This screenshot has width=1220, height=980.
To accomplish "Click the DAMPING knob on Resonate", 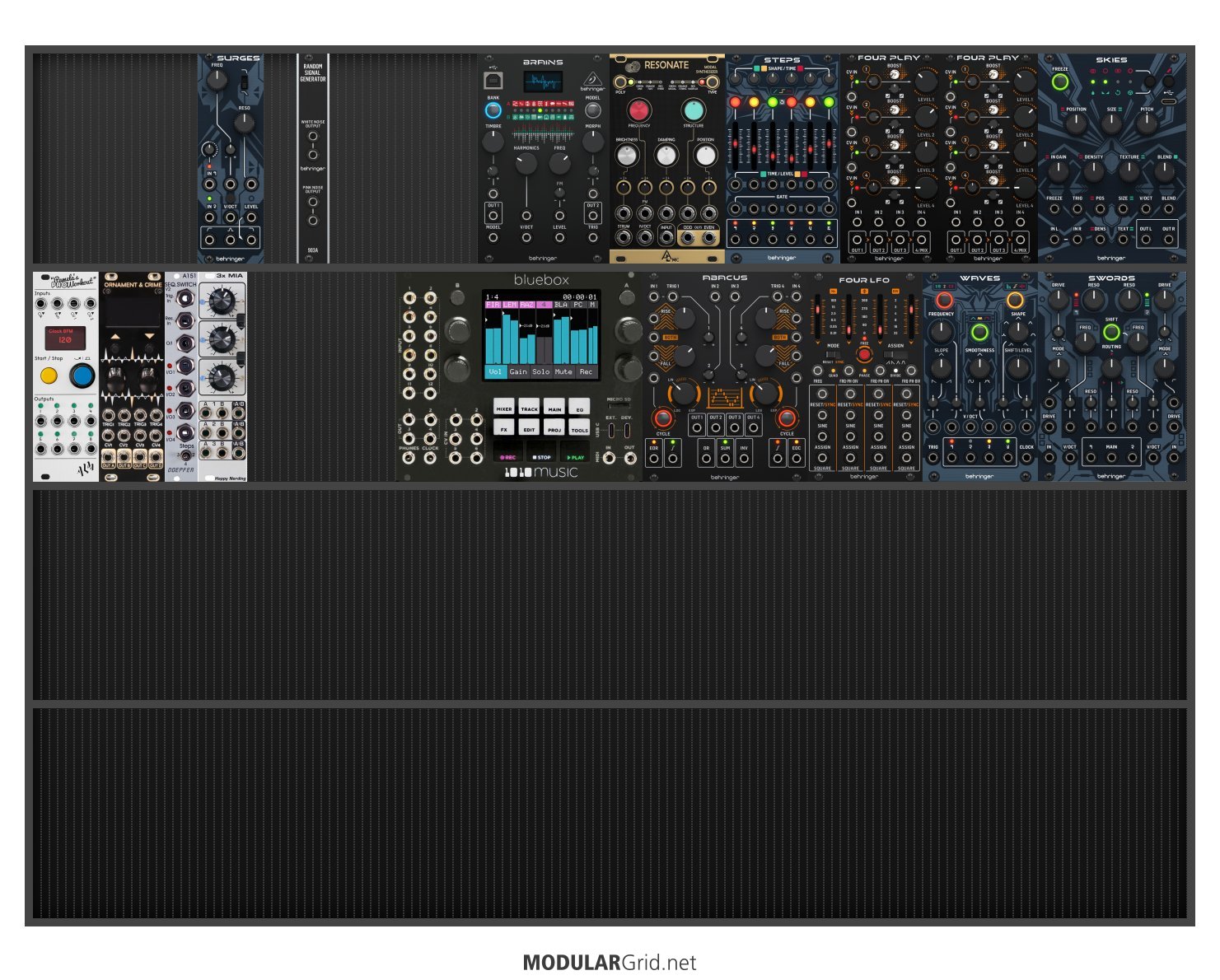I will coord(666,155).
